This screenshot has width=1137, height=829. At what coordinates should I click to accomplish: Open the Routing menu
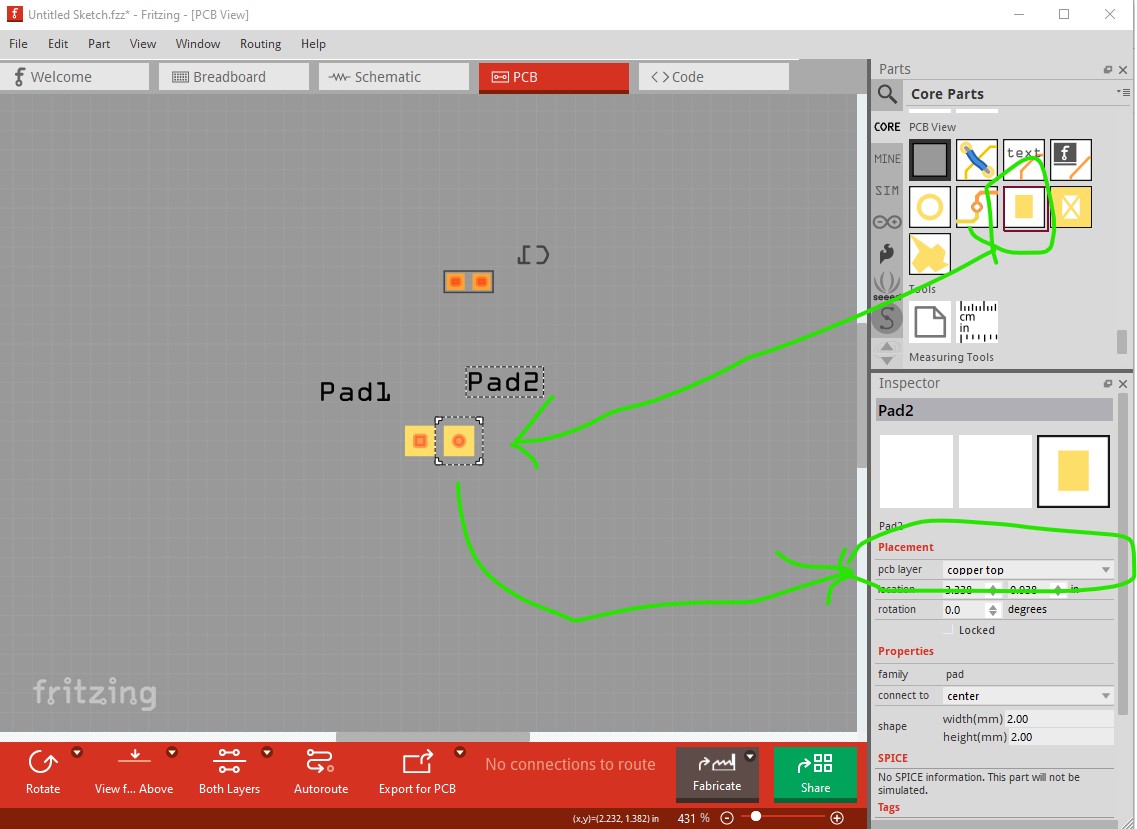pyautogui.click(x=260, y=44)
